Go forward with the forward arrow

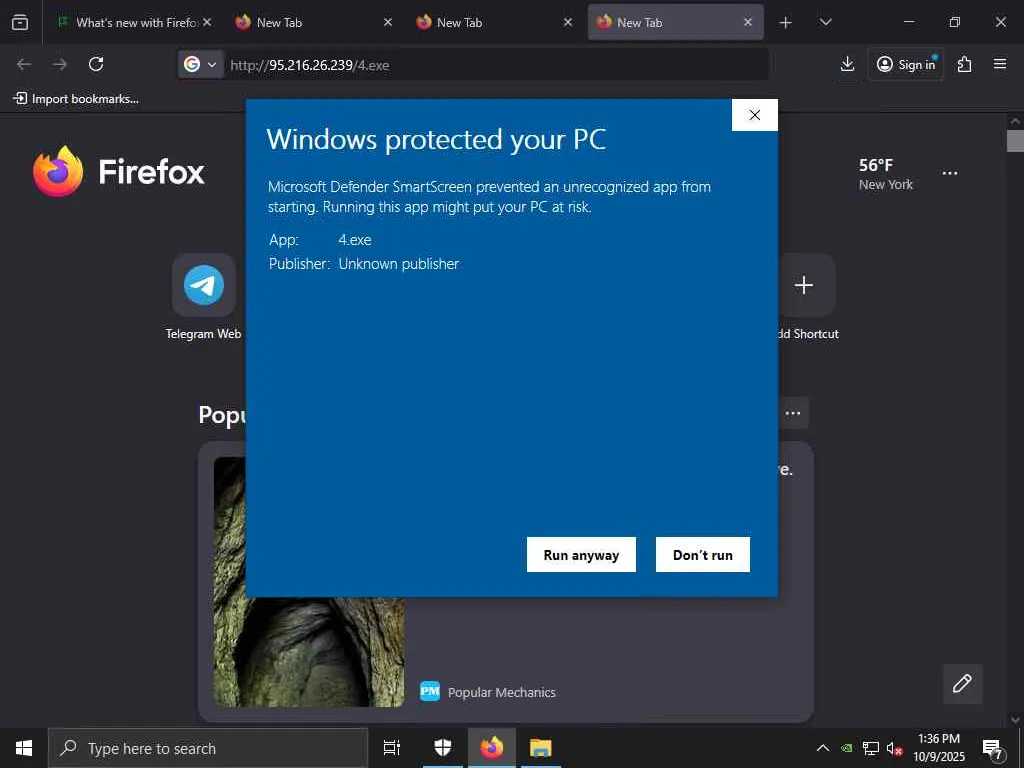(59, 64)
